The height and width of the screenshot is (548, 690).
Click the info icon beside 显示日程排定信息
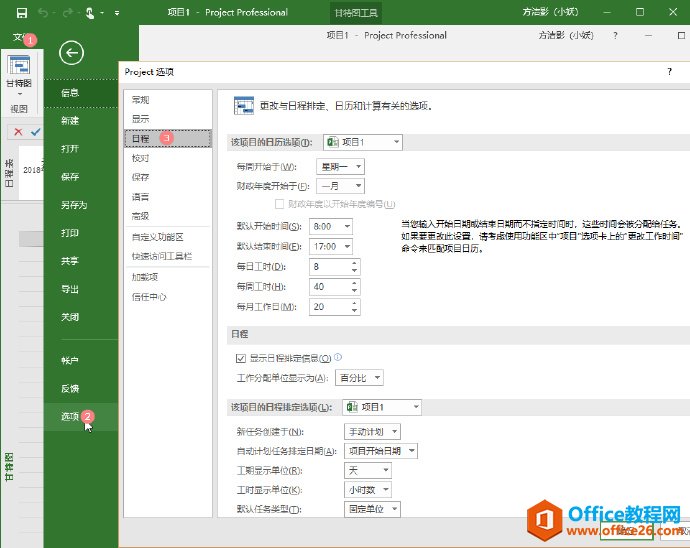coord(338,357)
